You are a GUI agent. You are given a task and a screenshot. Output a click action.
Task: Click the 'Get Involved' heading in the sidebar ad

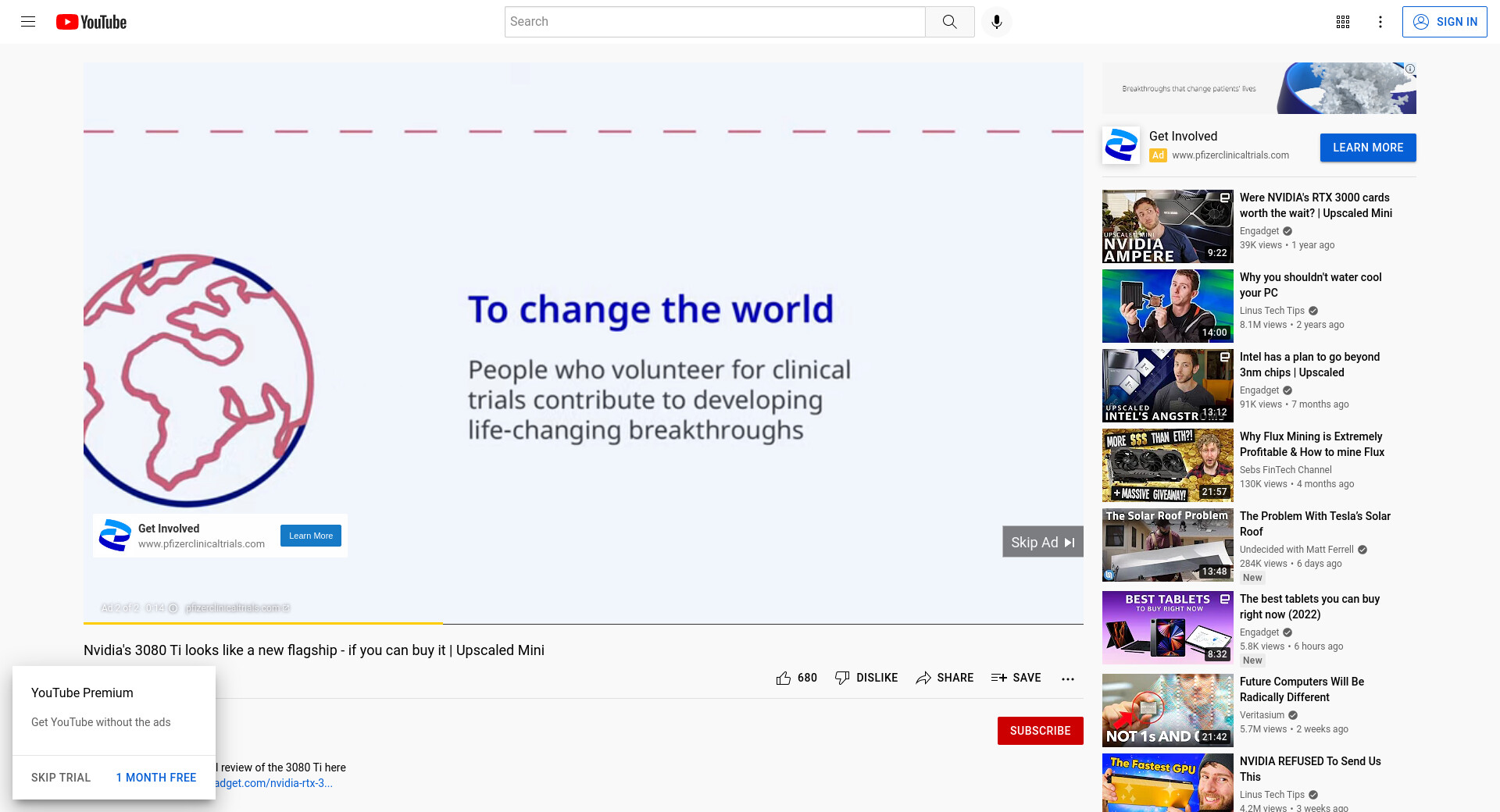[x=1183, y=136]
